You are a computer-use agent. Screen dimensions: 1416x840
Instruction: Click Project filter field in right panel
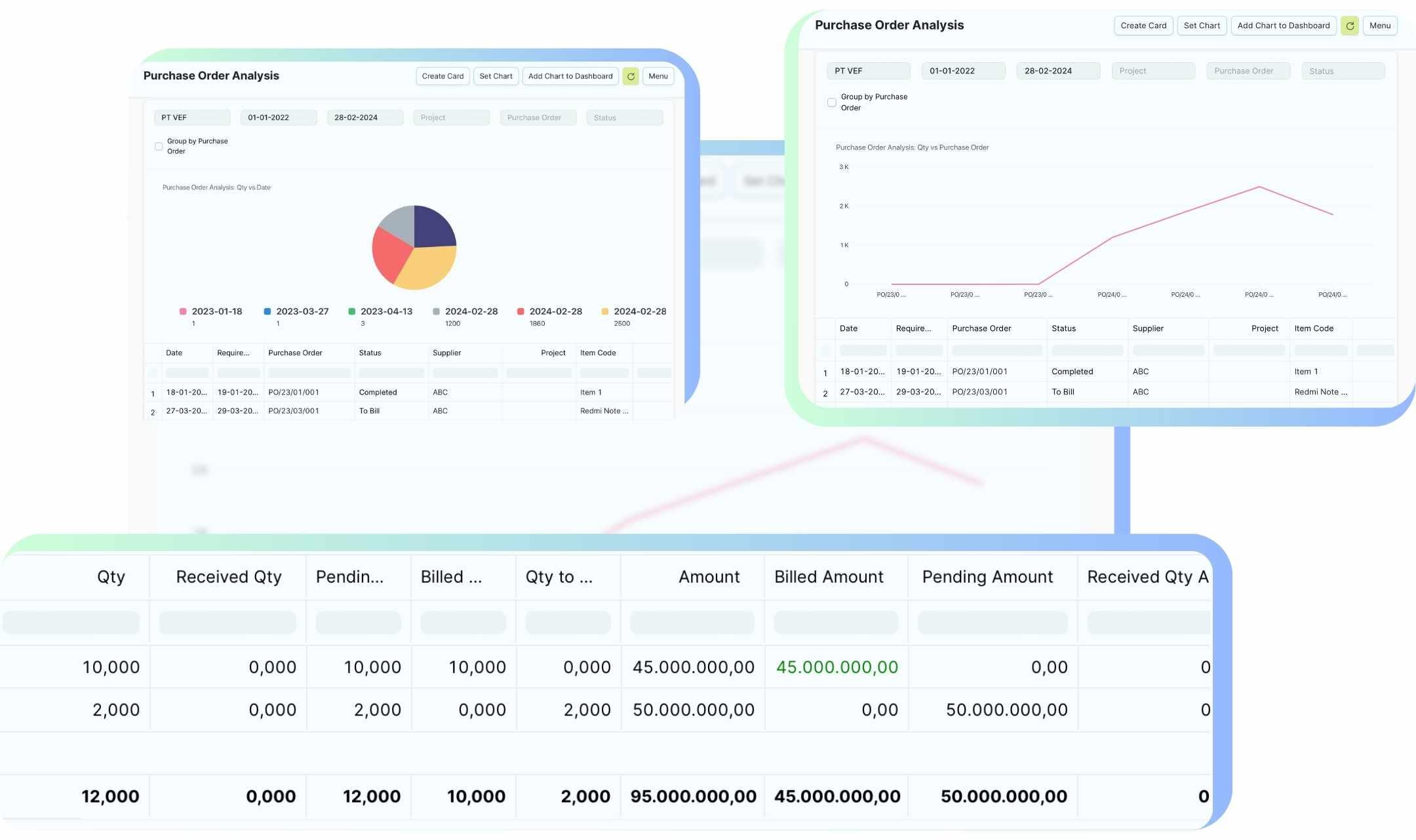[1152, 71]
